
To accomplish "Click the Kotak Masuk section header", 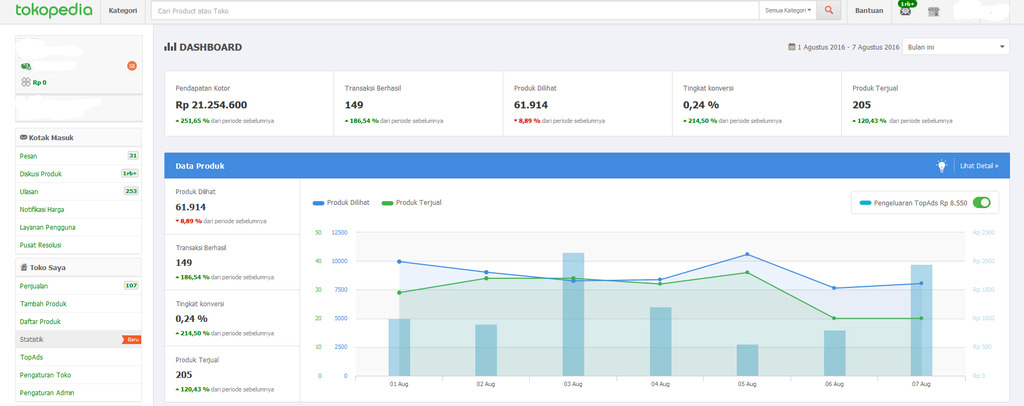I will [x=78, y=138].
